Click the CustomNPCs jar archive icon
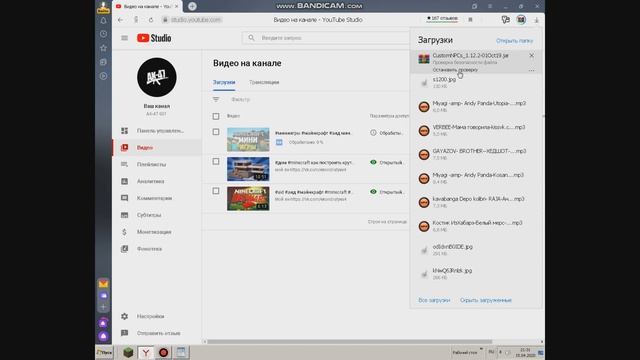The width and height of the screenshot is (640, 360). pyautogui.click(x=424, y=59)
